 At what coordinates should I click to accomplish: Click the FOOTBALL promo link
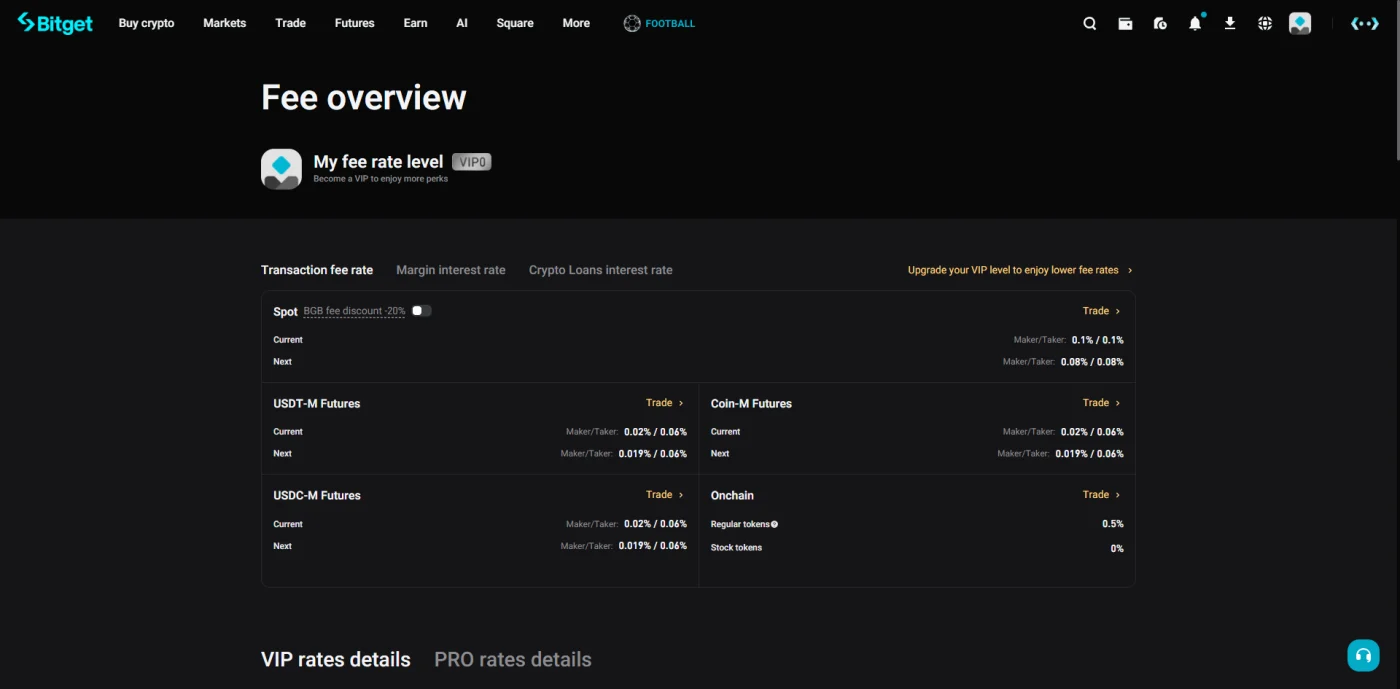659,23
